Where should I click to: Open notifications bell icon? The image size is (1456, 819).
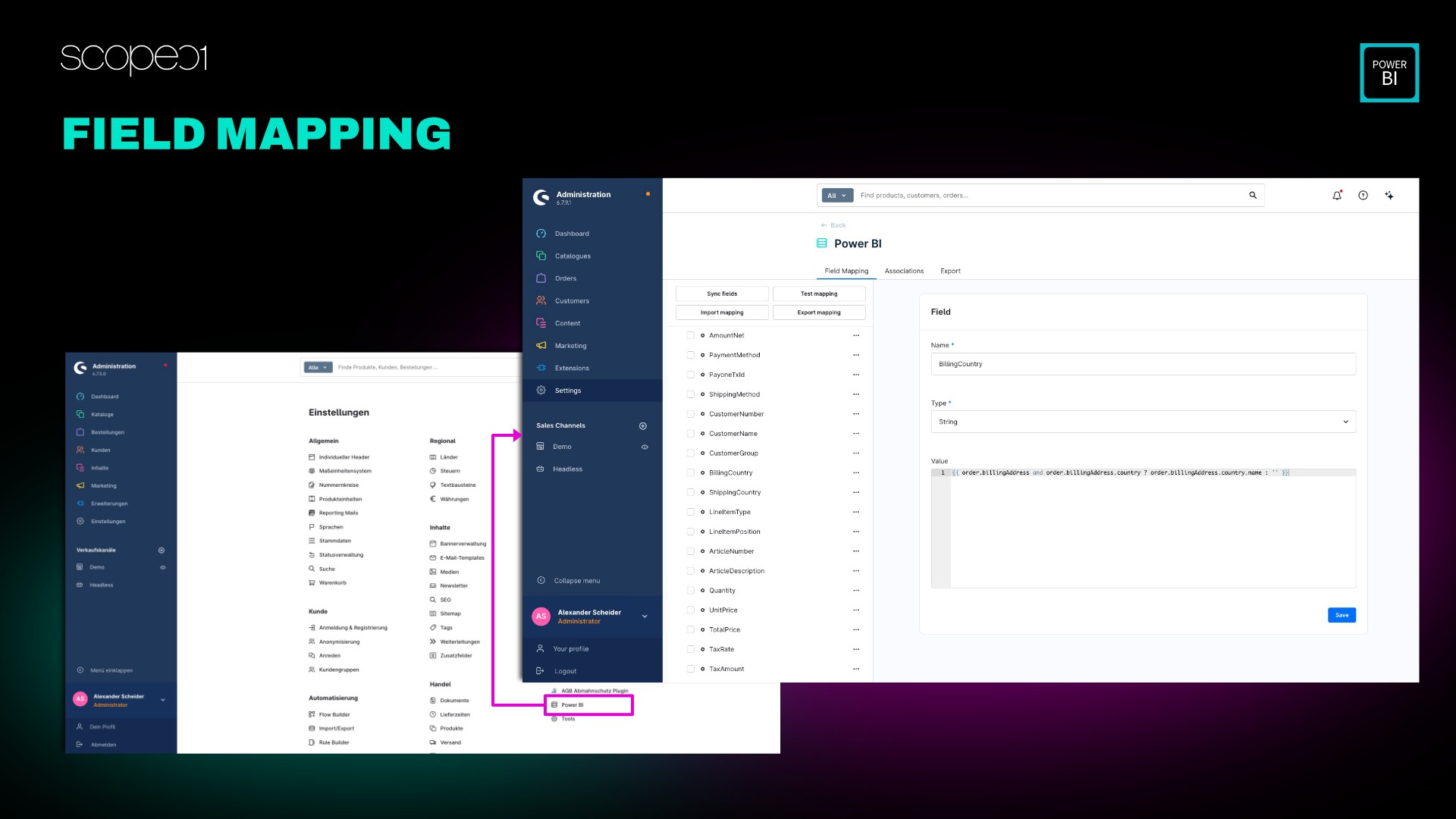[1337, 196]
